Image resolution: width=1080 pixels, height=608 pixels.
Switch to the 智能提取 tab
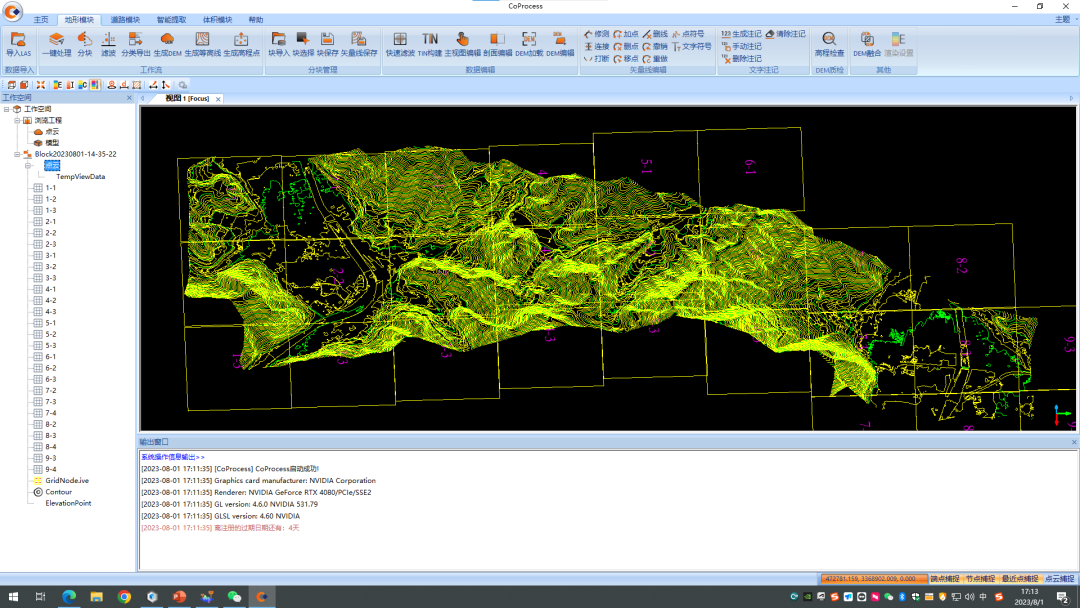tap(172, 20)
